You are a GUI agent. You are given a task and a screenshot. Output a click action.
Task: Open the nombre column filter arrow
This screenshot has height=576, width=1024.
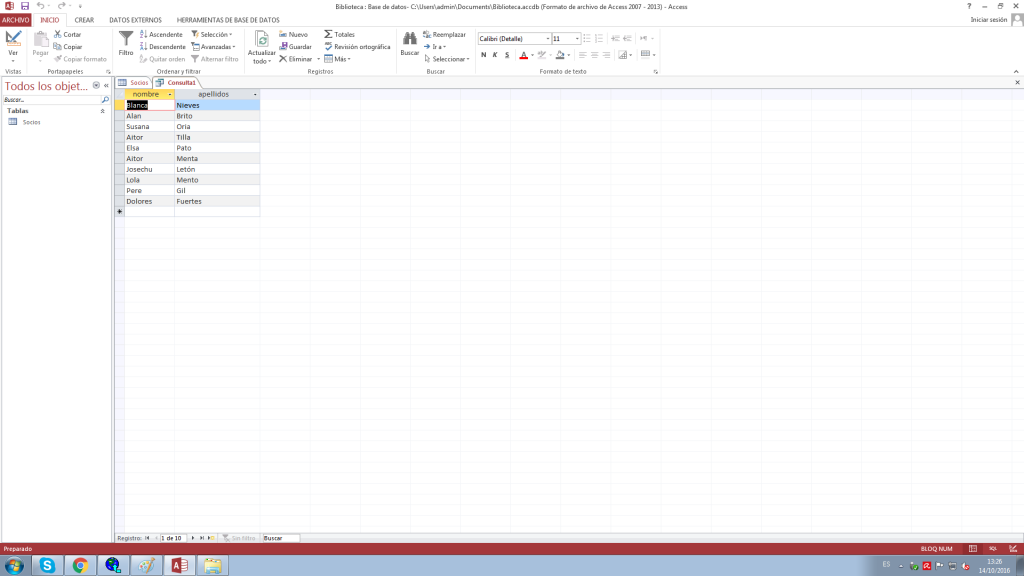click(x=170, y=94)
